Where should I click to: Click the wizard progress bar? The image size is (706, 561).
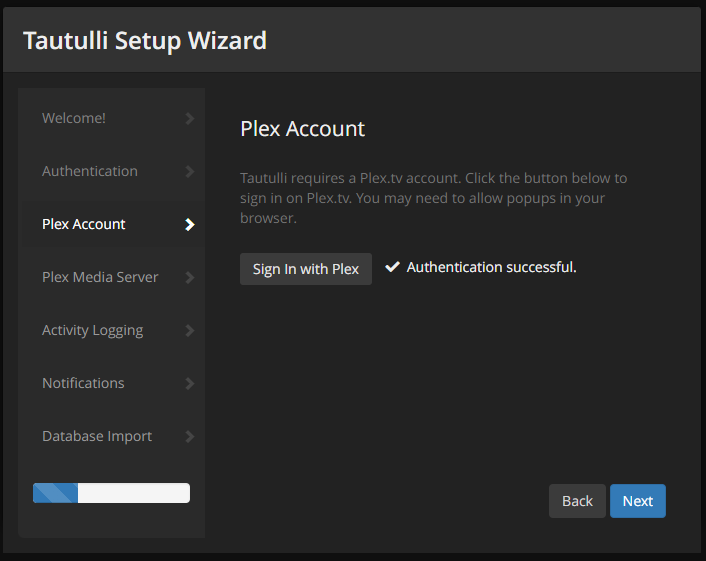point(111,493)
